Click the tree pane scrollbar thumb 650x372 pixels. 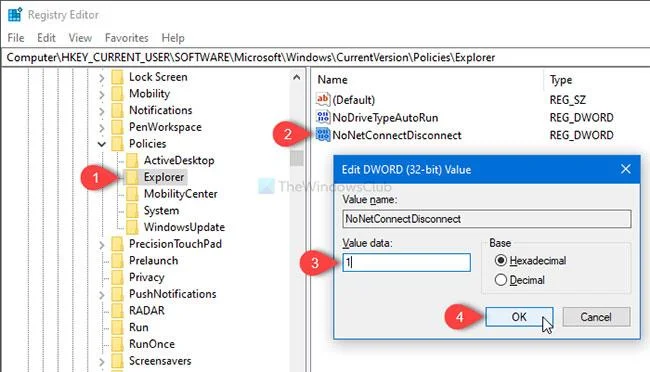coord(296,158)
